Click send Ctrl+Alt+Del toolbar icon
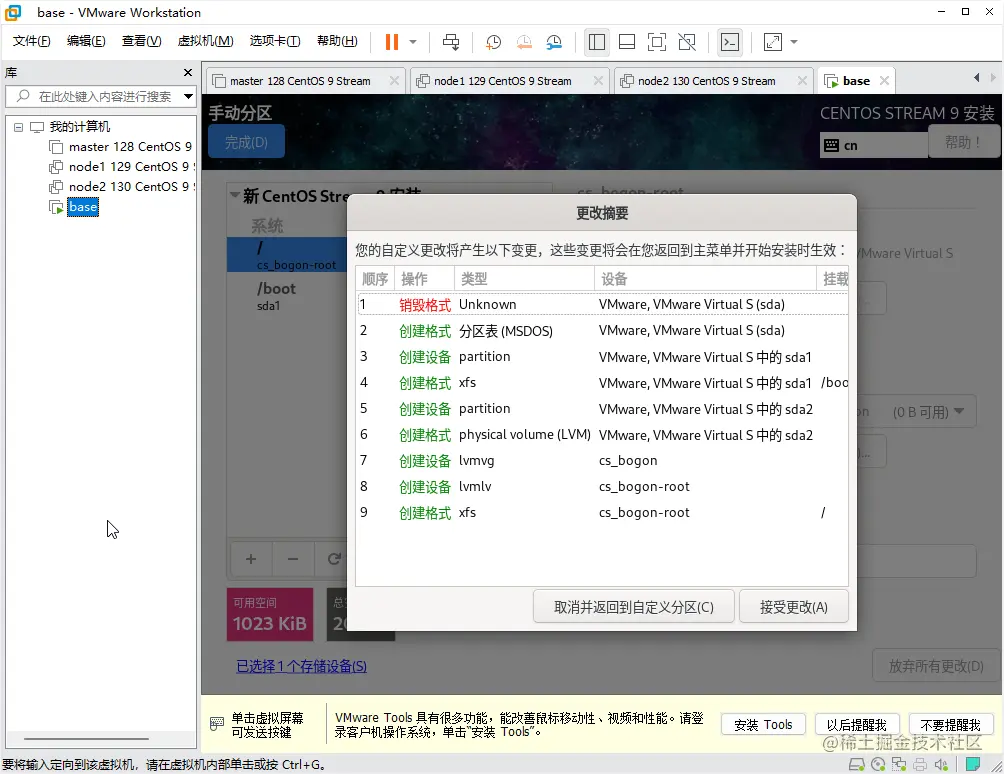The image size is (1004, 774). click(x=451, y=42)
